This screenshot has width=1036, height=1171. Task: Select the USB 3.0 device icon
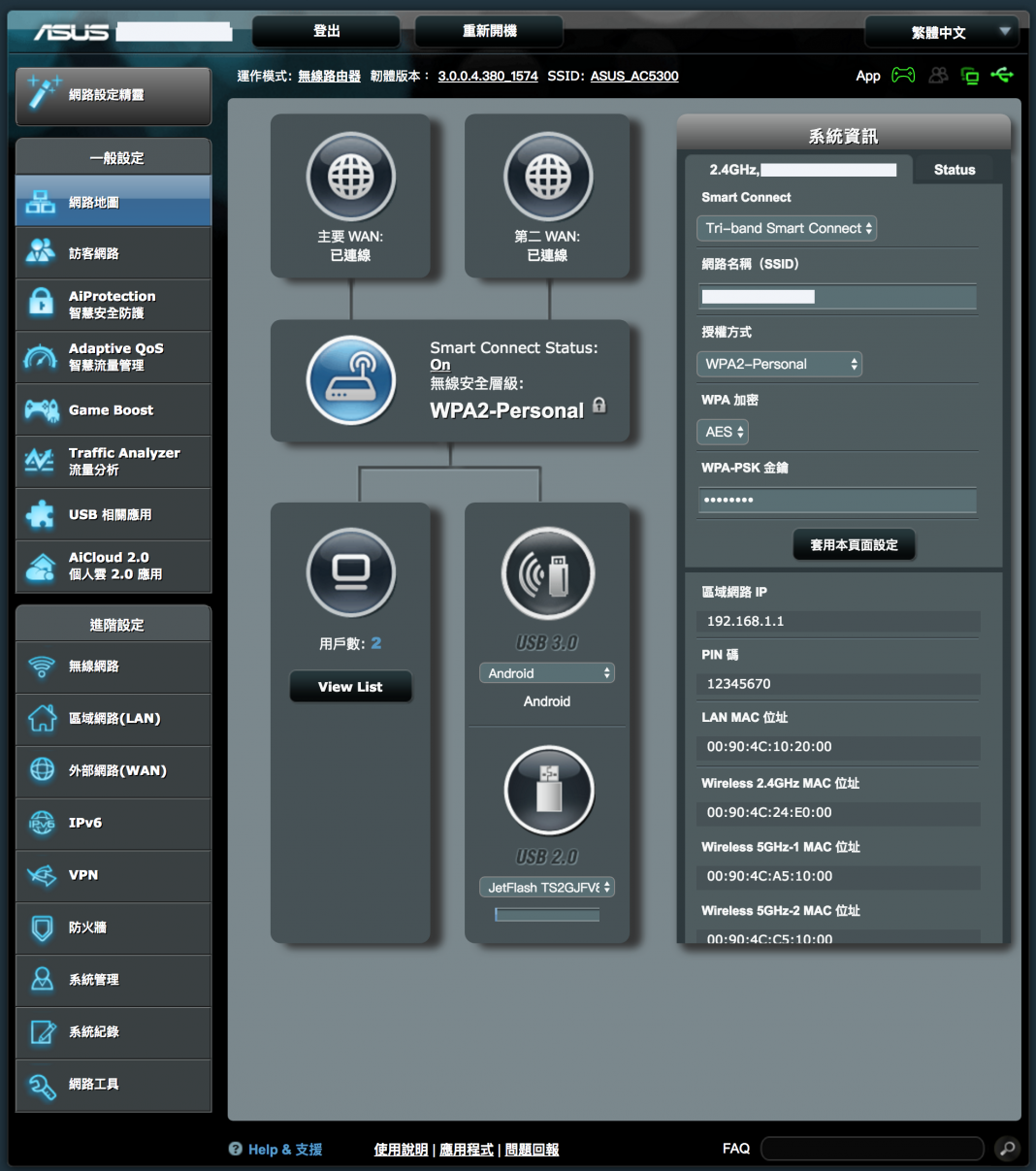click(548, 572)
